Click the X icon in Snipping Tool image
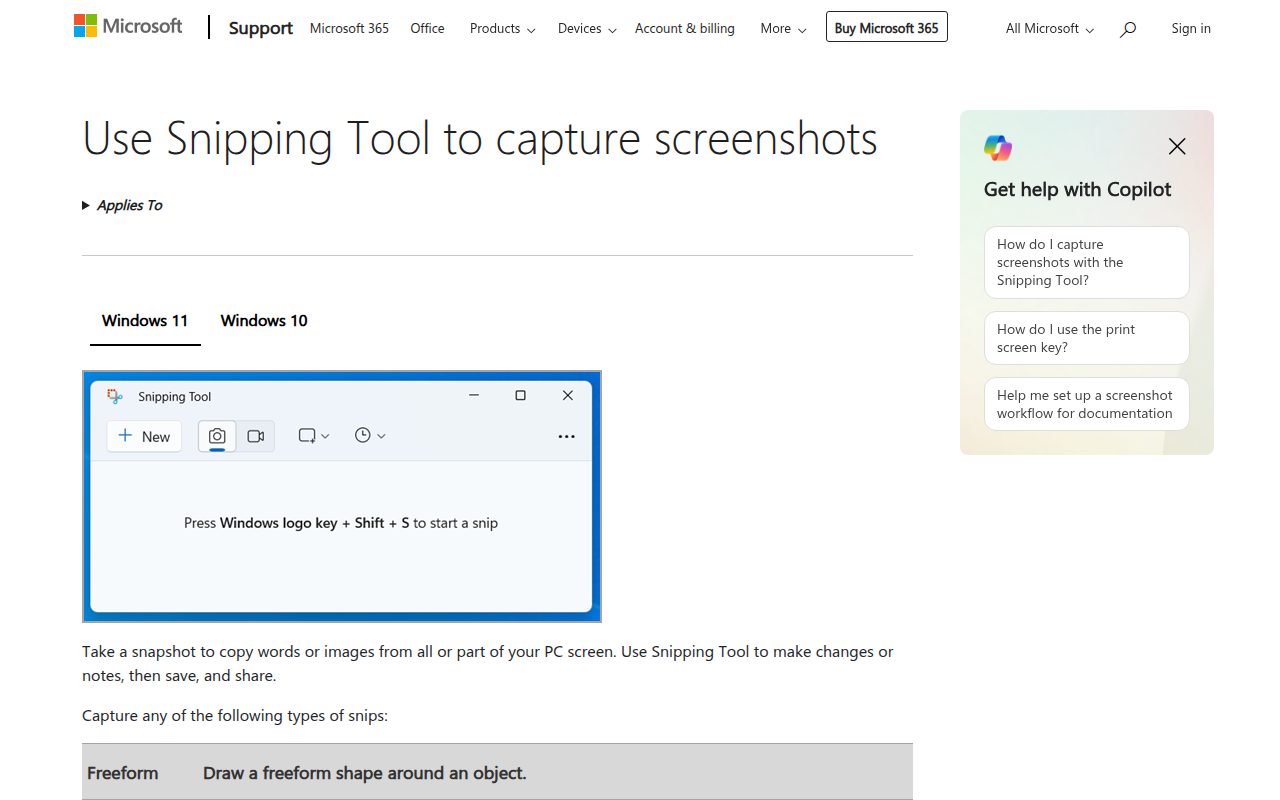Image resolution: width=1280 pixels, height=800 pixels. click(568, 396)
